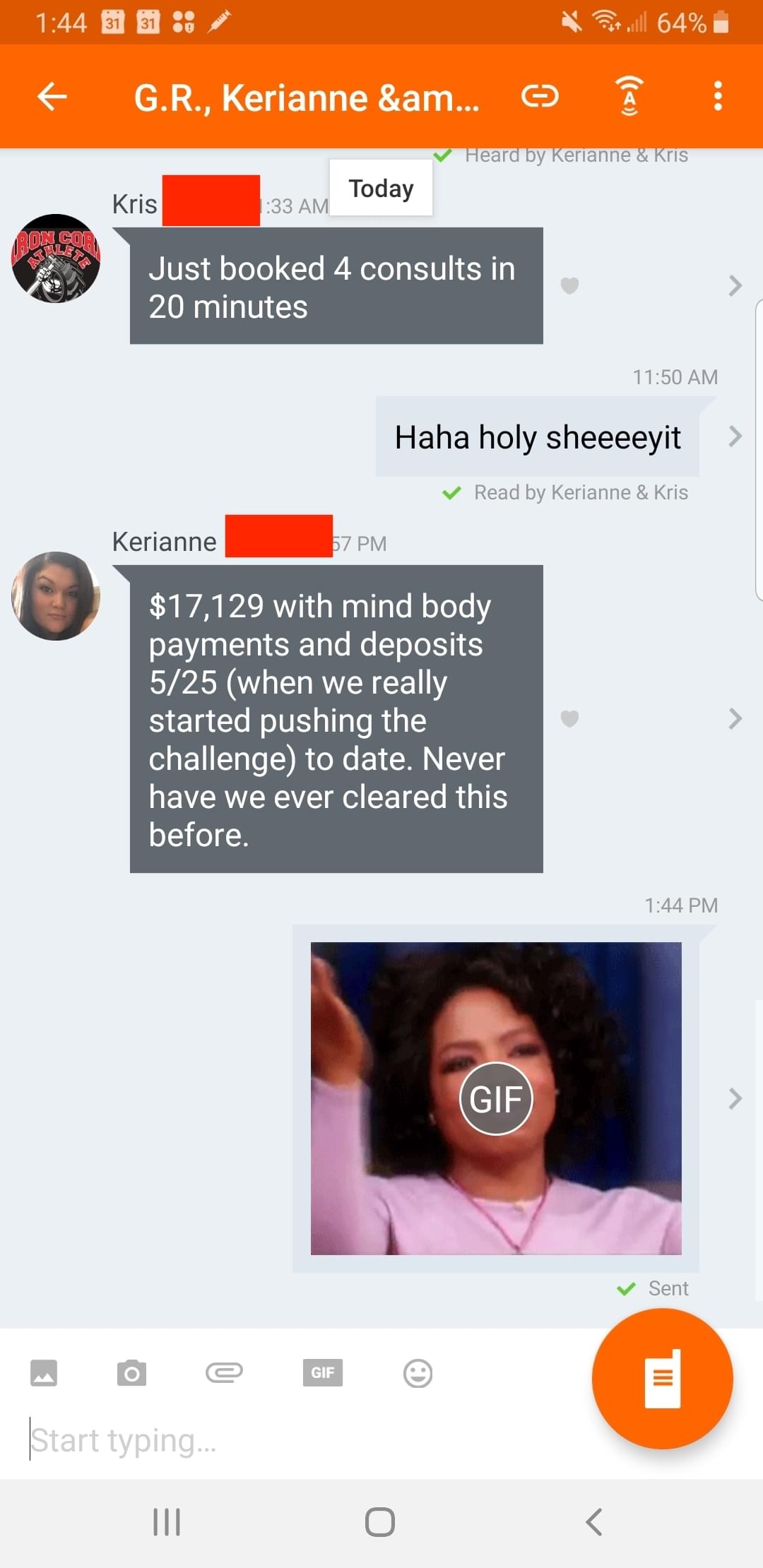The height and width of the screenshot is (1568, 763).
Task: Tap the back arrow in header
Action: tap(52, 97)
